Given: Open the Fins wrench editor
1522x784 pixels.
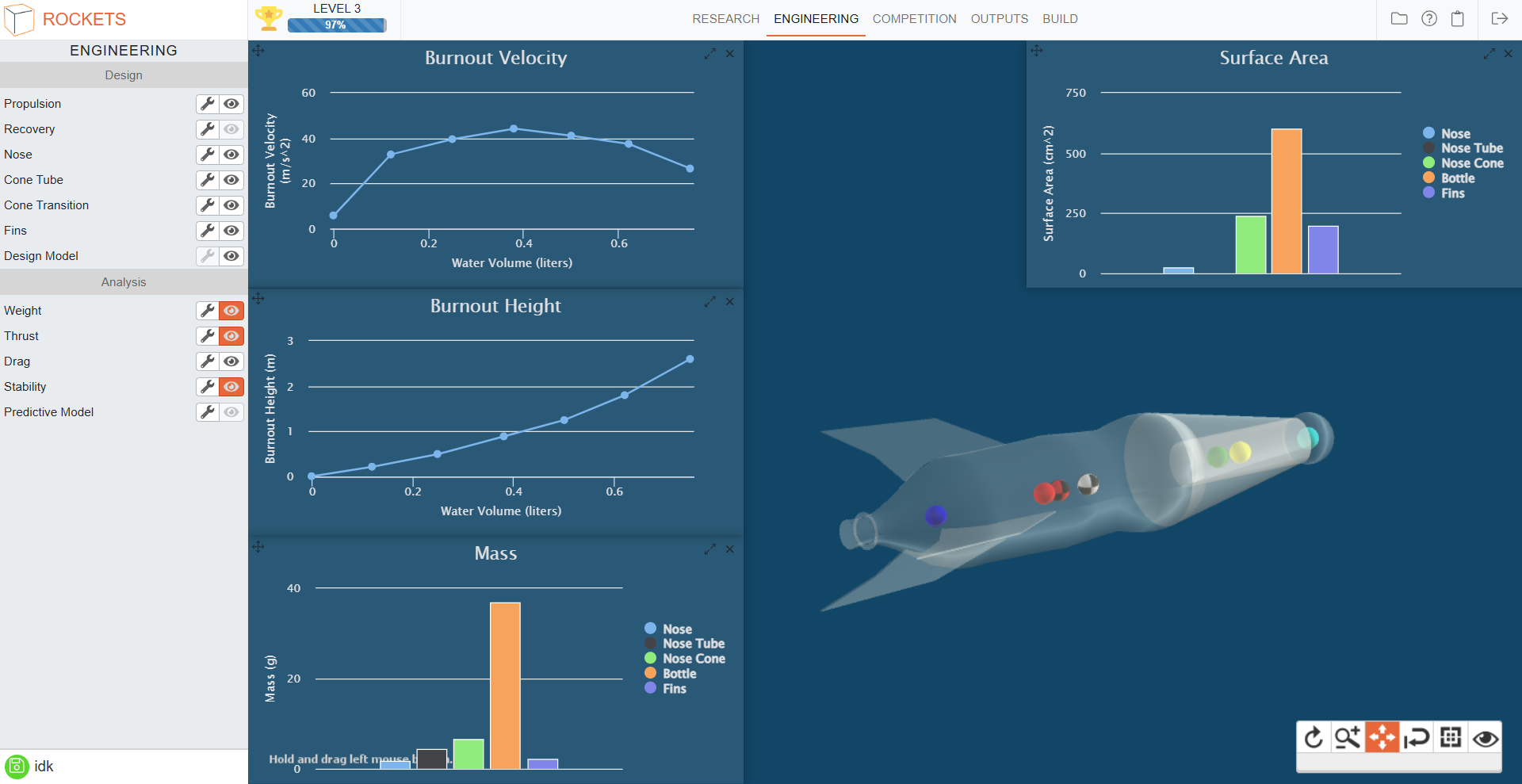Looking at the screenshot, I should point(208,231).
